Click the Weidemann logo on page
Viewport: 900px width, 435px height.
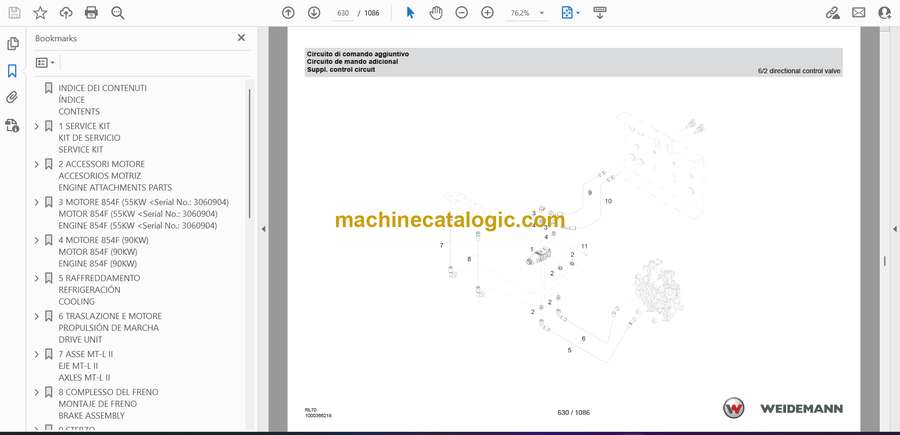(783, 408)
